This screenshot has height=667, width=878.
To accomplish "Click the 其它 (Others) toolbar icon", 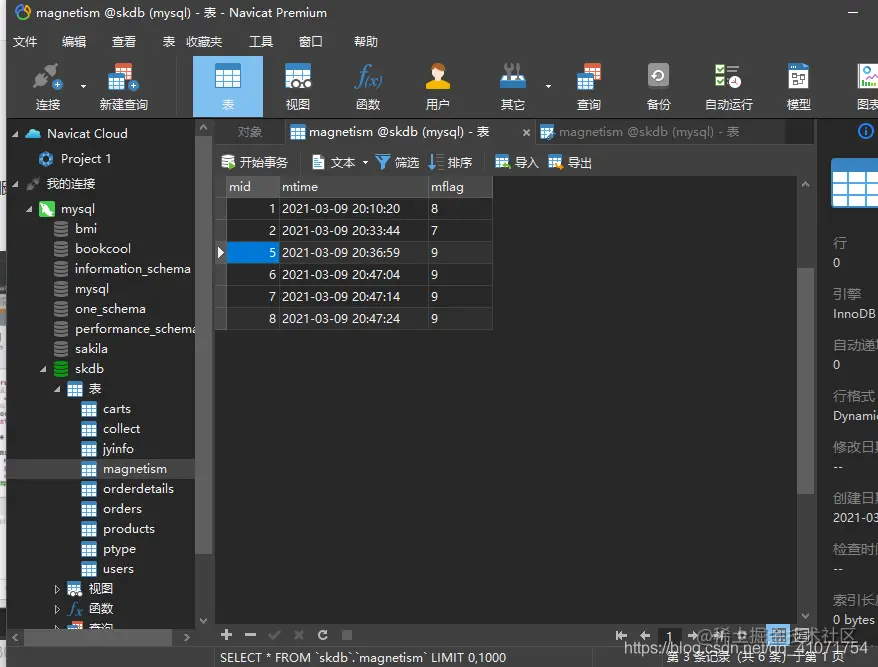I will pos(512,87).
